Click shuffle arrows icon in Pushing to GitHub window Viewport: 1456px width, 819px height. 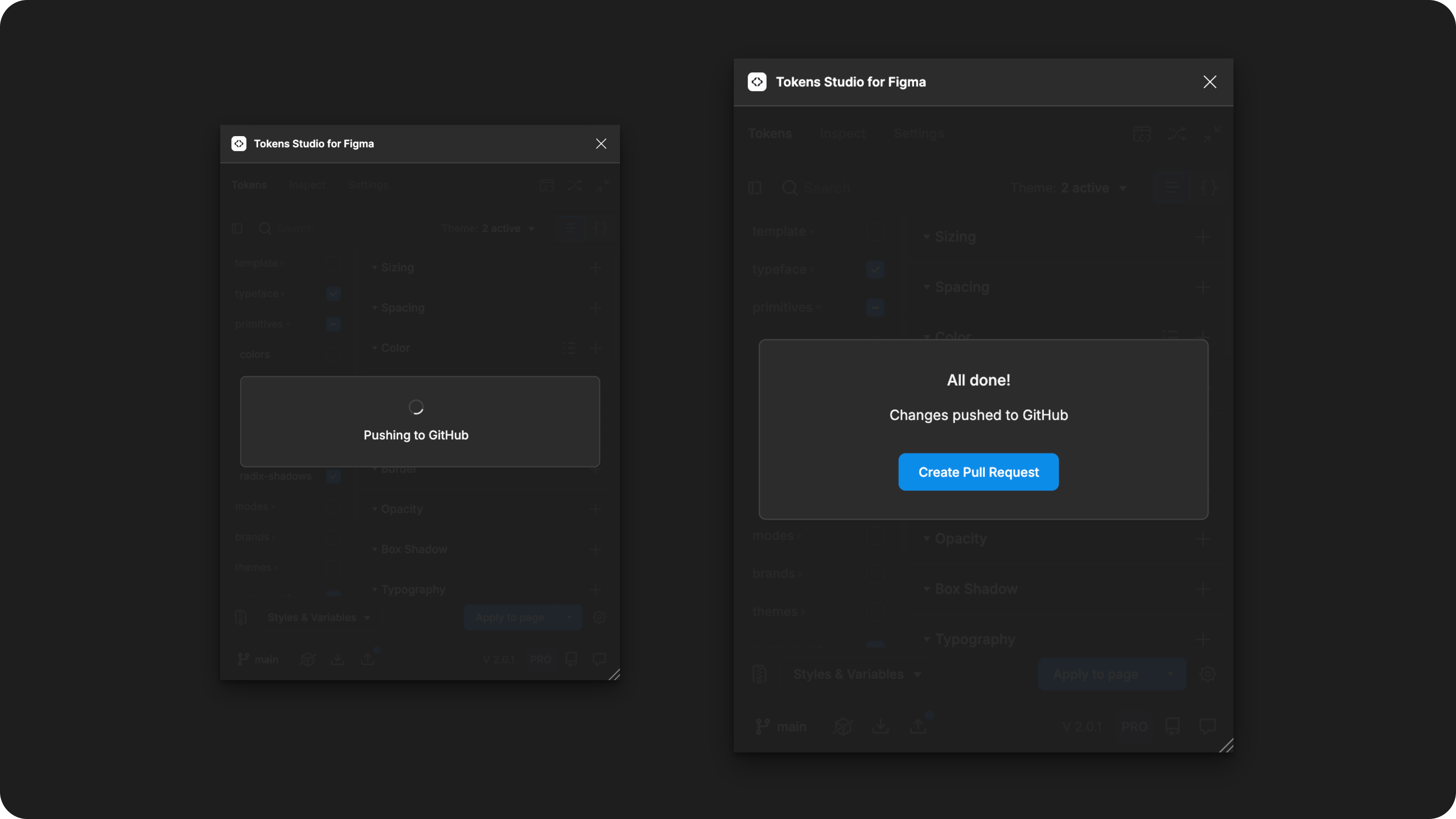(574, 185)
